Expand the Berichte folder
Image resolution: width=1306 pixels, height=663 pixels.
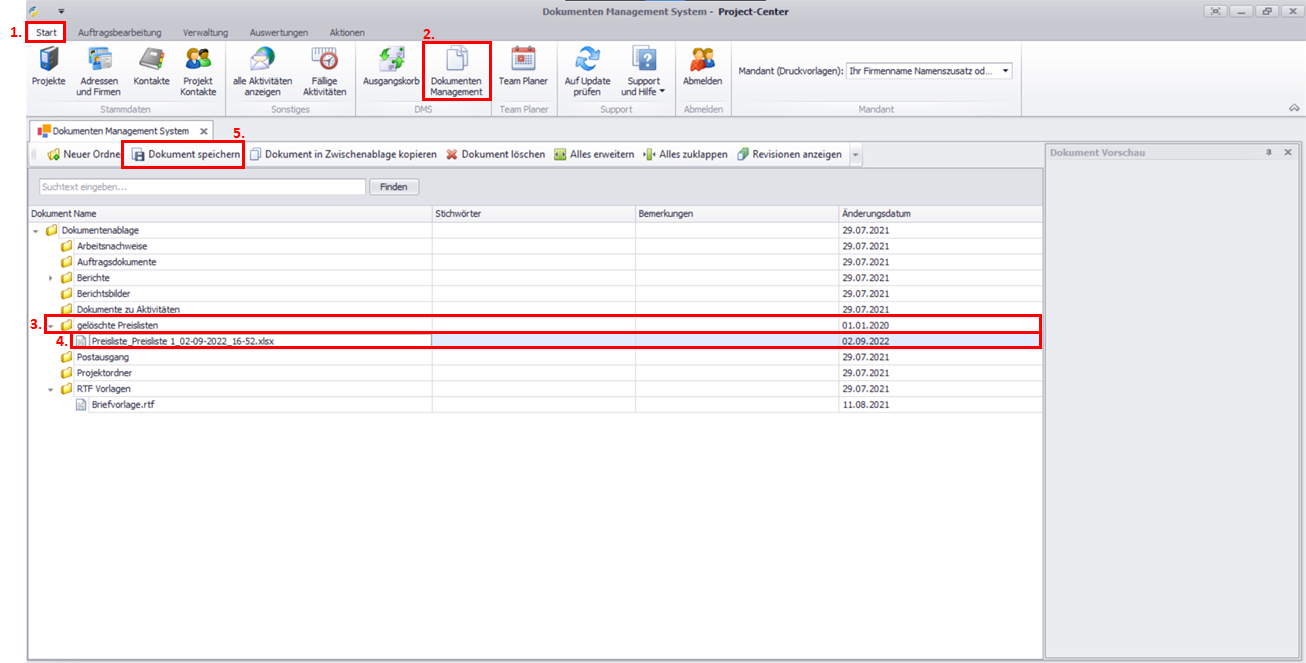tap(51, 278)
